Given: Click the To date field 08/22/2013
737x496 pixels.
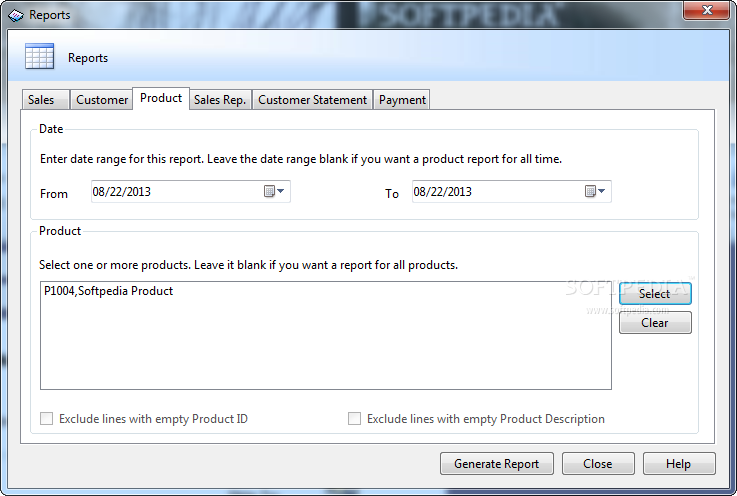Looking at the screenshot, I should coord(511,191).
